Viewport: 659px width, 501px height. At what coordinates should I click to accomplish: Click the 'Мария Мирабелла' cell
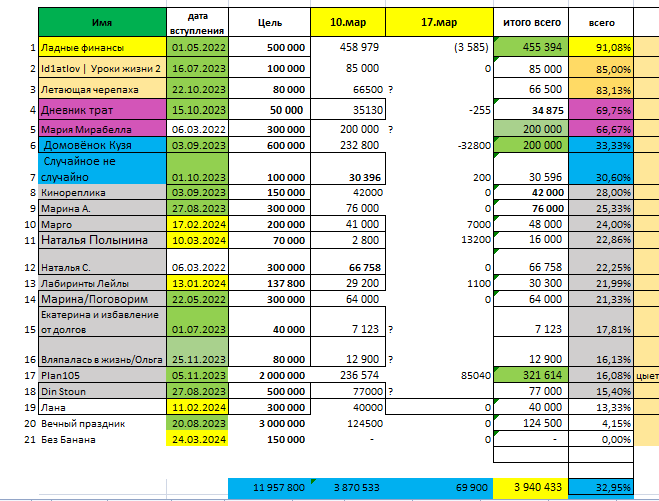102,129
